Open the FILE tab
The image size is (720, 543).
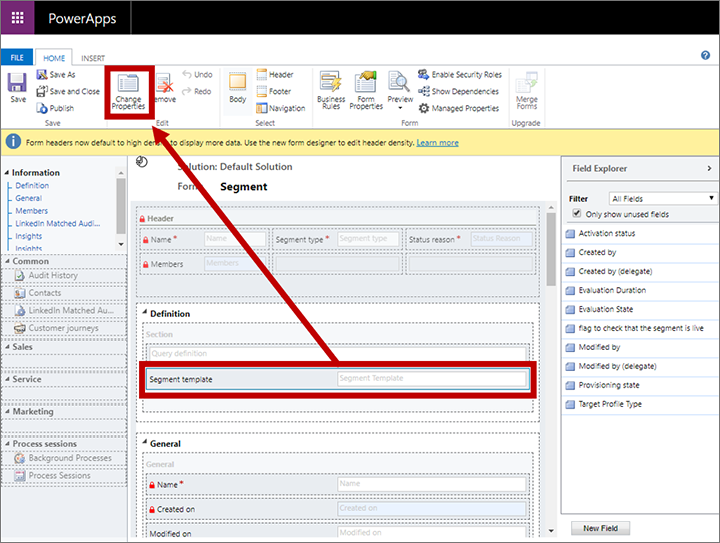point(17,57)
